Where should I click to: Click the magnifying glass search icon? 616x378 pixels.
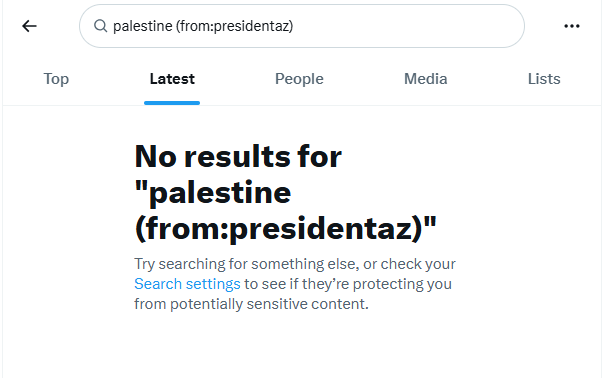tap(101, 26)
